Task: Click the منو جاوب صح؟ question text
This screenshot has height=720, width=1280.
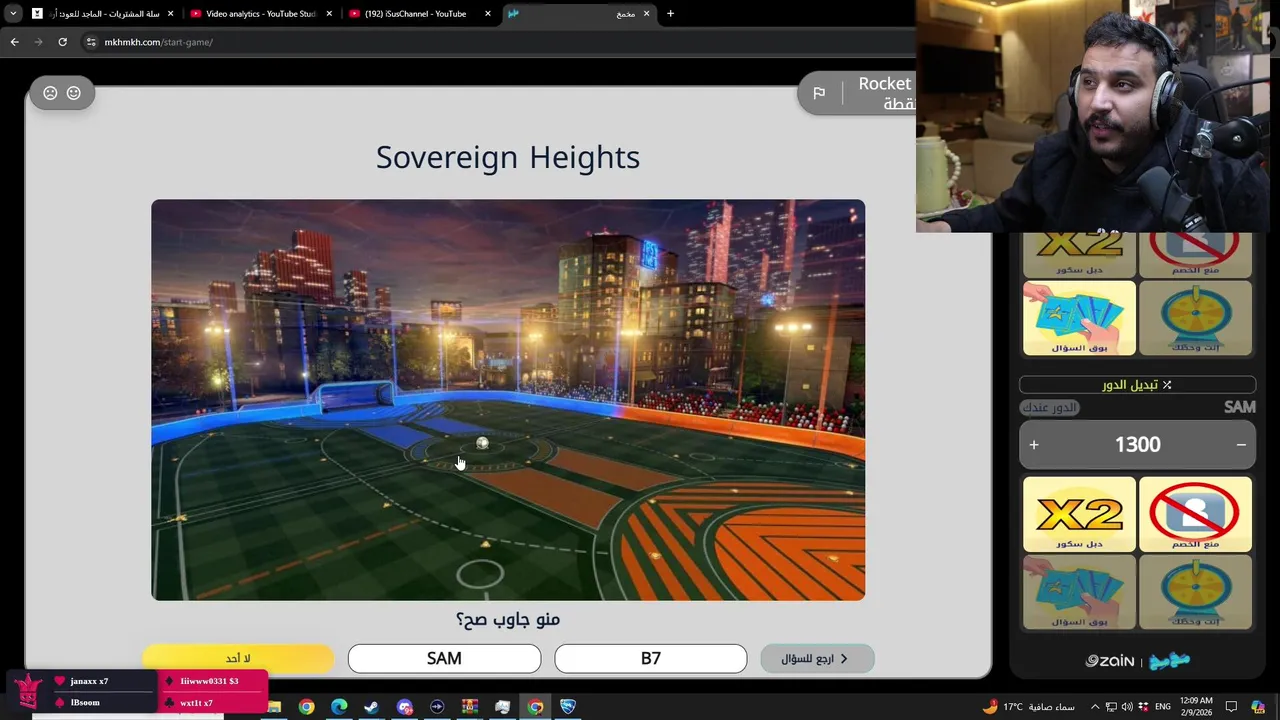Action: [x=508, y=619]
